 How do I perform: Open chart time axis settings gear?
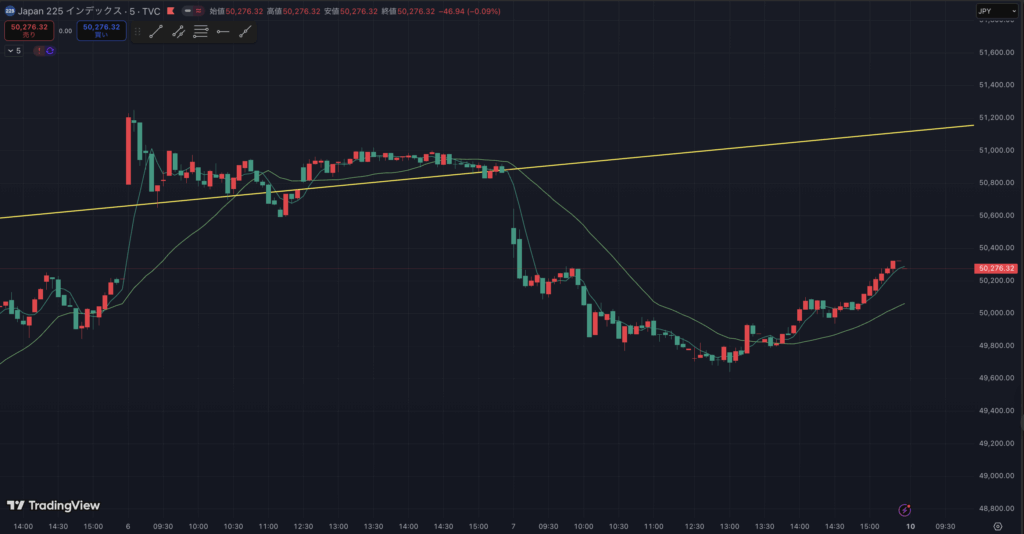[x=997, y=525]
